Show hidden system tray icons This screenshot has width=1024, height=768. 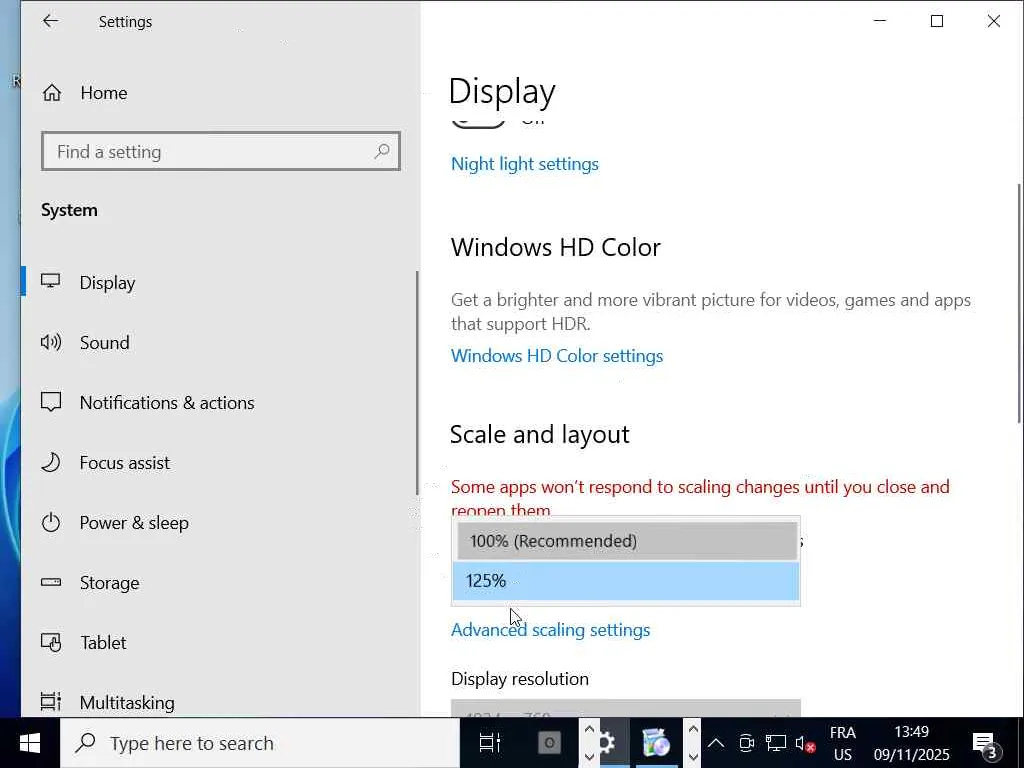click(x=716, y=743)
